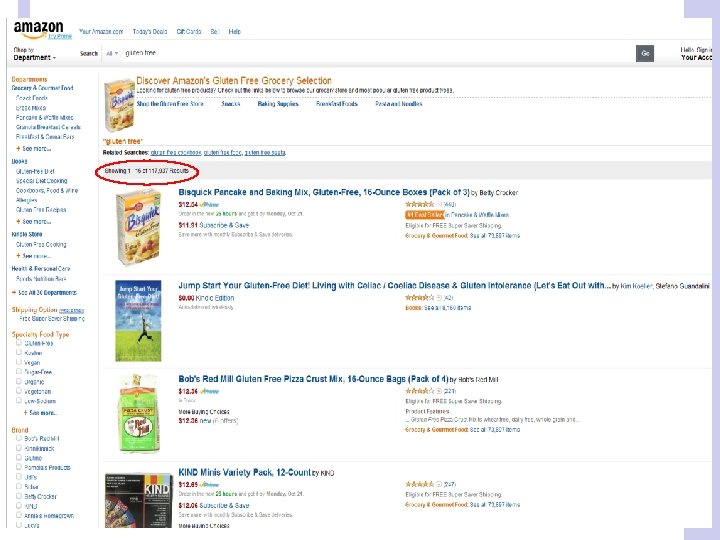Tick the Betty Crocker brand checkbox
This screenshot has width=720, height=540.
point(17,496)
